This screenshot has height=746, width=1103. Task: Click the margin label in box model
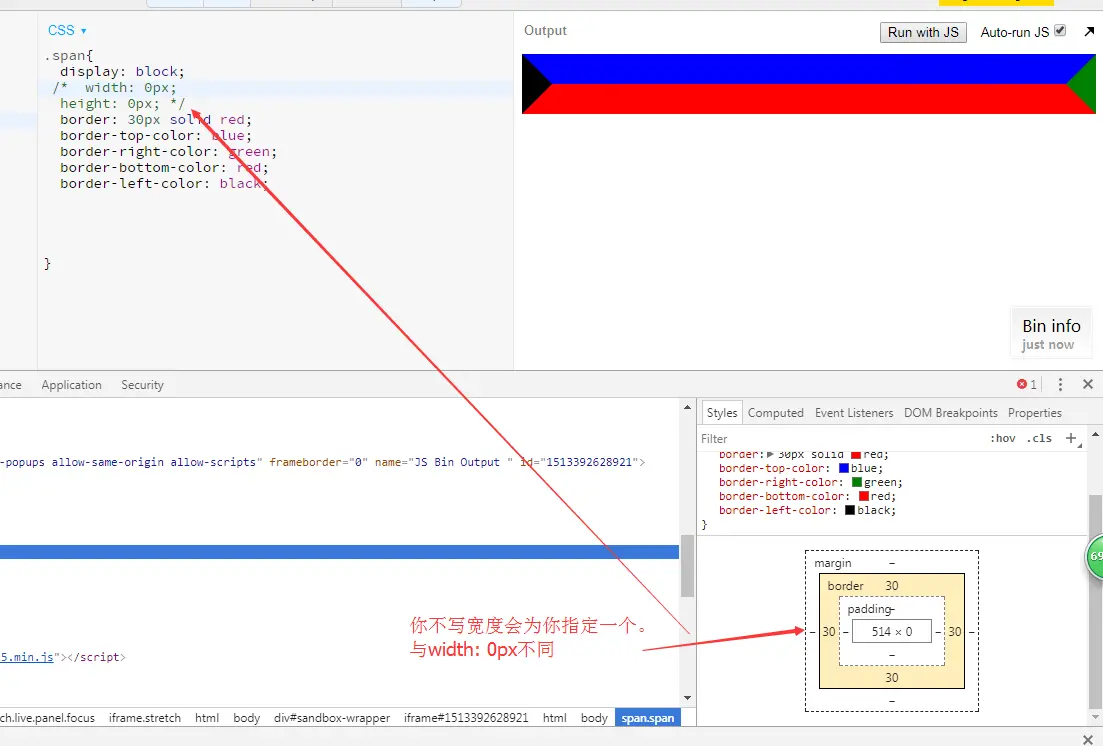click(x=832, y=563)
